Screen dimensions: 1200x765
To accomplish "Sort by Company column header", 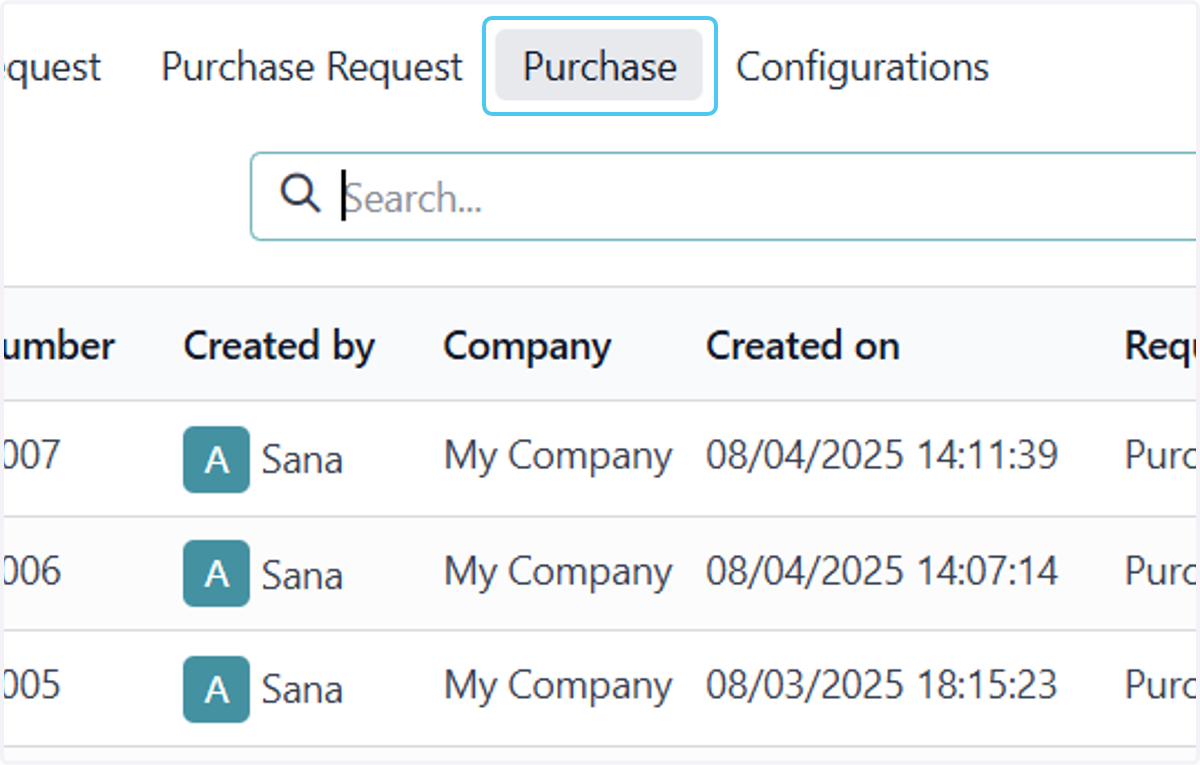I will tap(527, 346).
